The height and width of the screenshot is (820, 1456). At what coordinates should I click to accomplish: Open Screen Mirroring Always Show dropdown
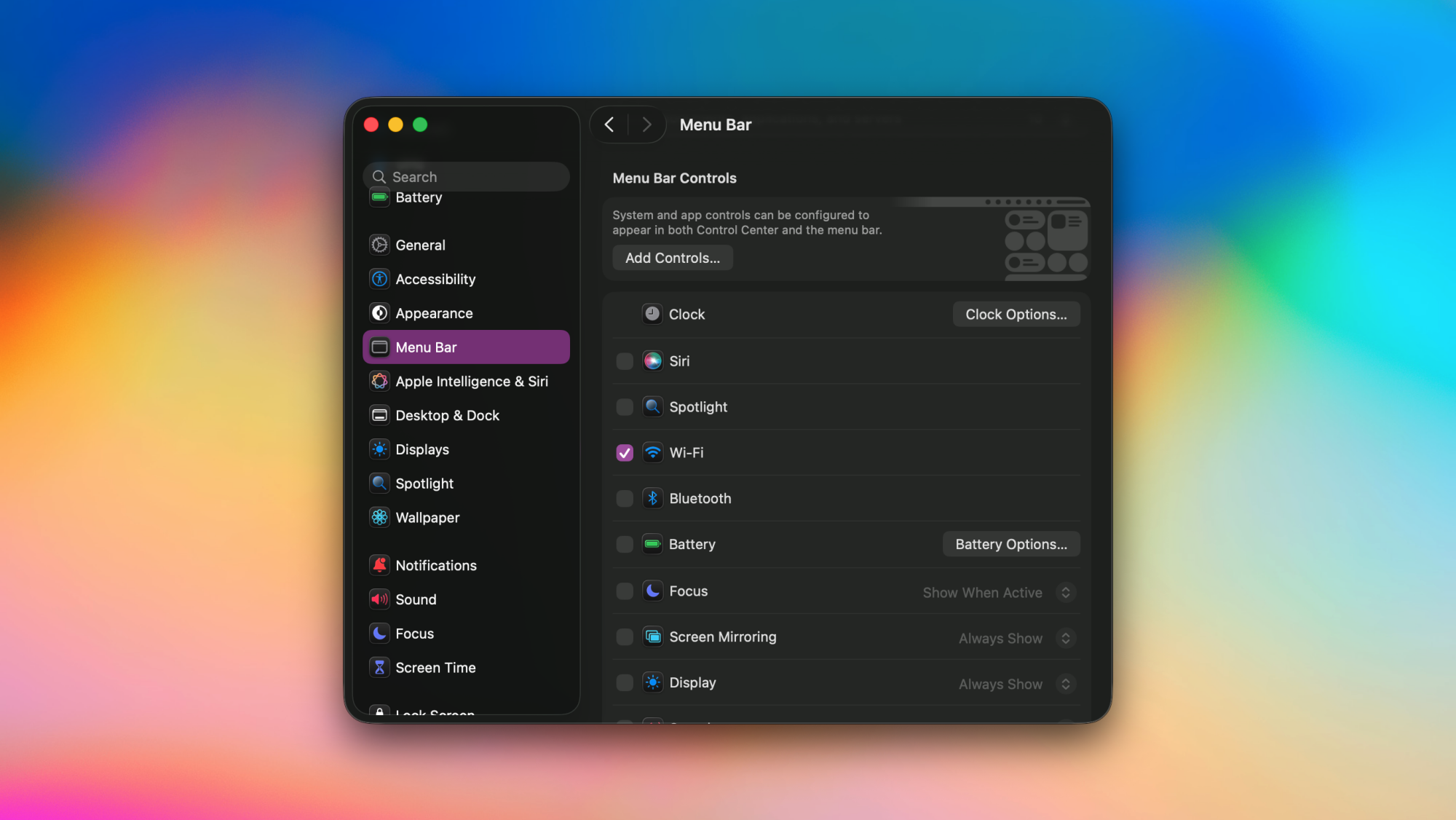[x=1065, y=638]
